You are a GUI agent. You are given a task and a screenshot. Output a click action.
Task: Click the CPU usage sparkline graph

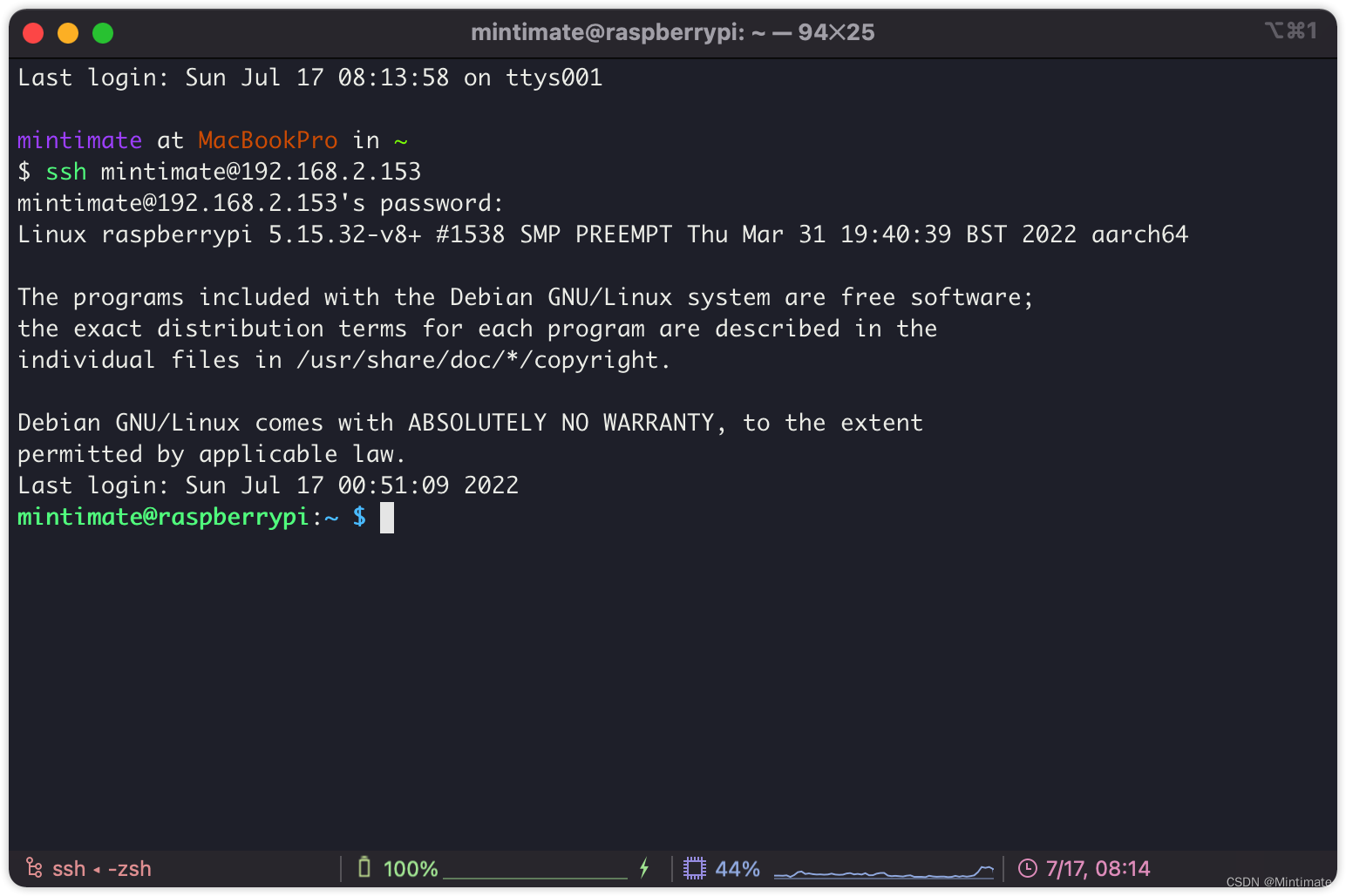tap(883, 870)
